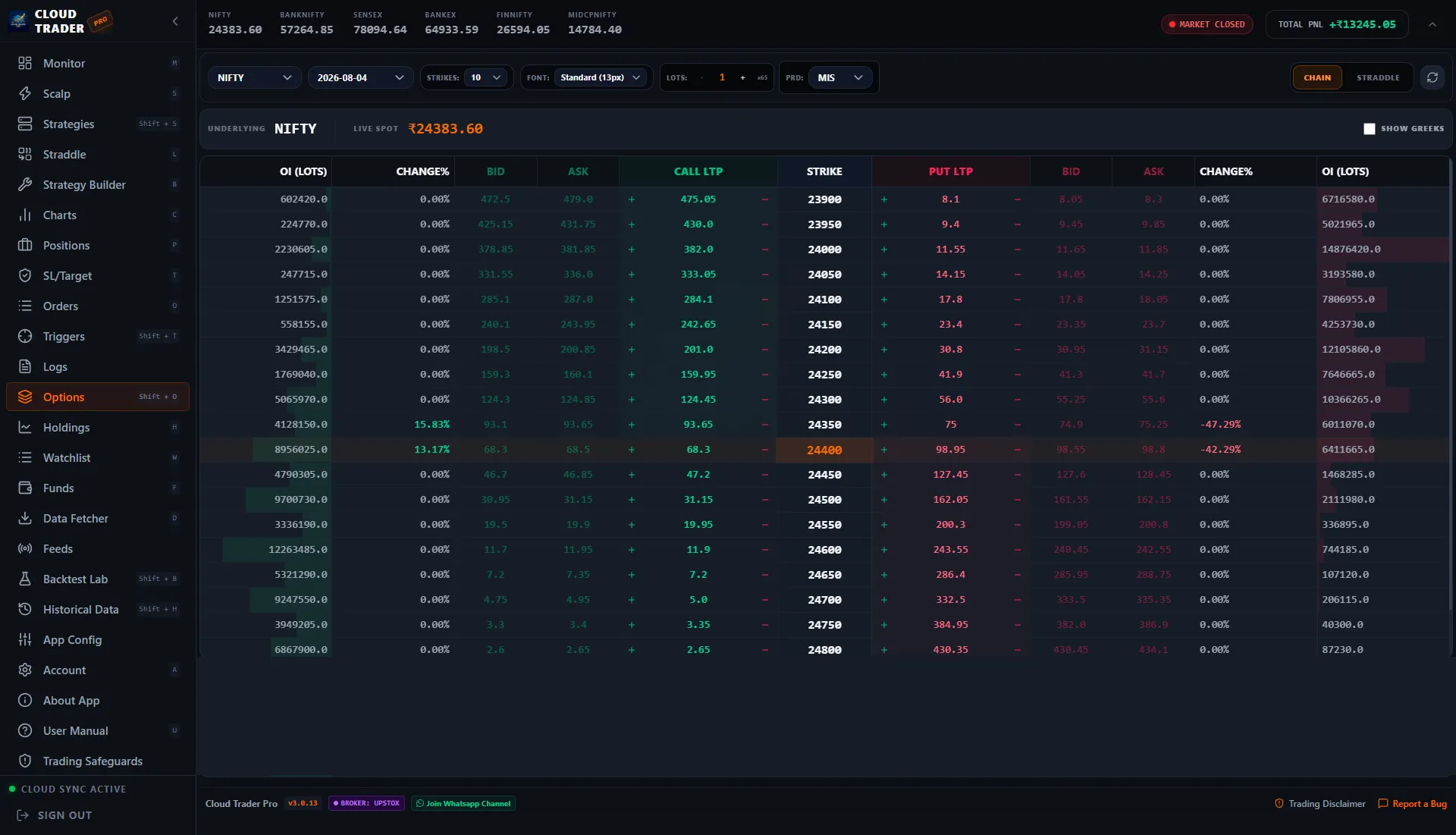Viewport: 1456px width, 835px height.
Task: Open the Strategy Builder wrench icon
Action: pyautogui.click(x=25, y=184)
